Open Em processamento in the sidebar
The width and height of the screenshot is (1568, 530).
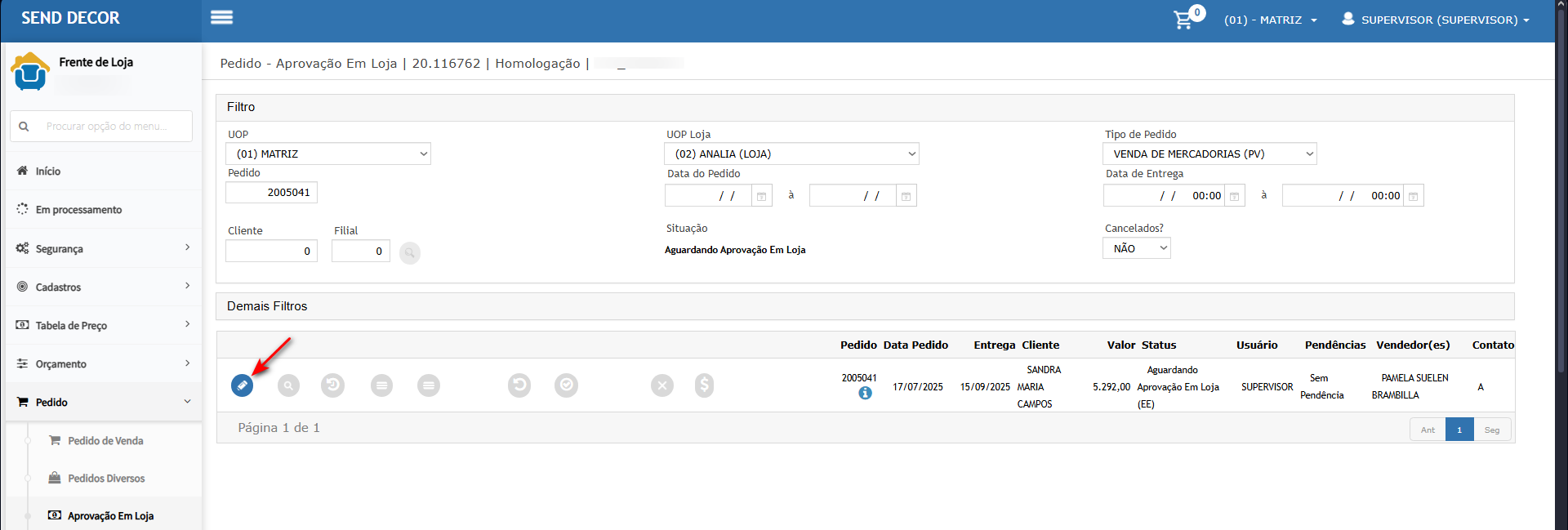(103, 209)
